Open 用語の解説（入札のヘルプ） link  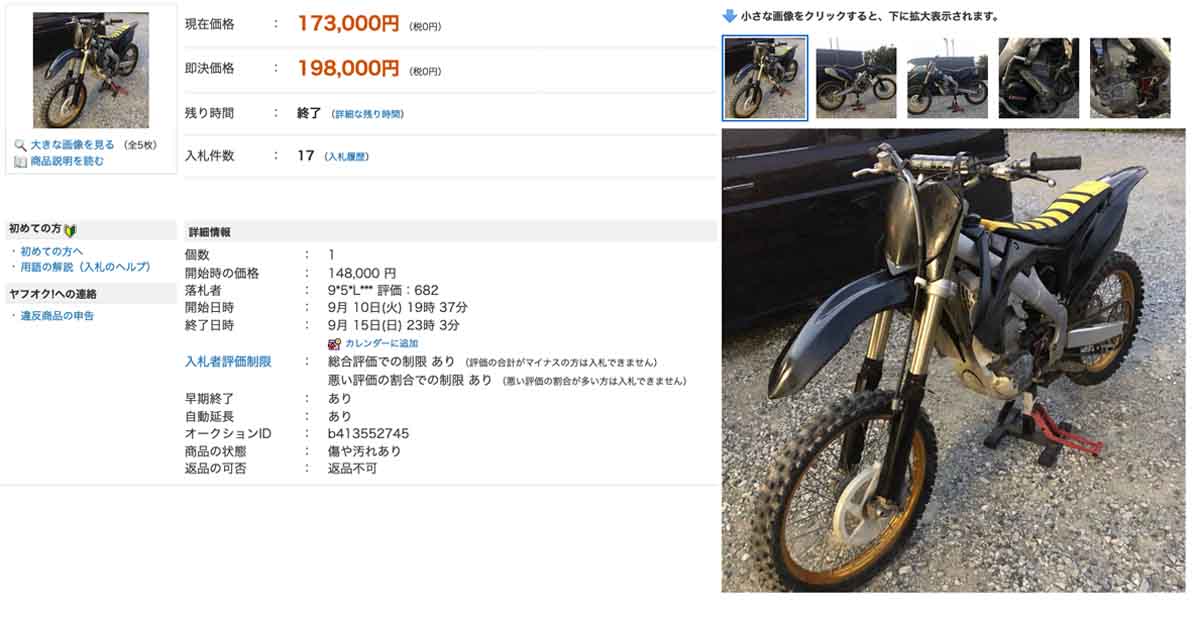tap(85, 267)
